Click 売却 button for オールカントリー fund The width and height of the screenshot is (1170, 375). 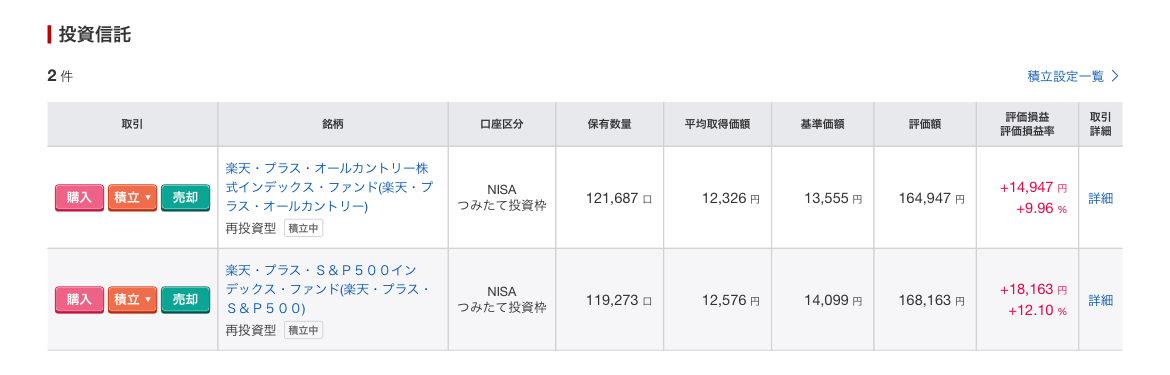pyautogui.click(x=186, y=198)
